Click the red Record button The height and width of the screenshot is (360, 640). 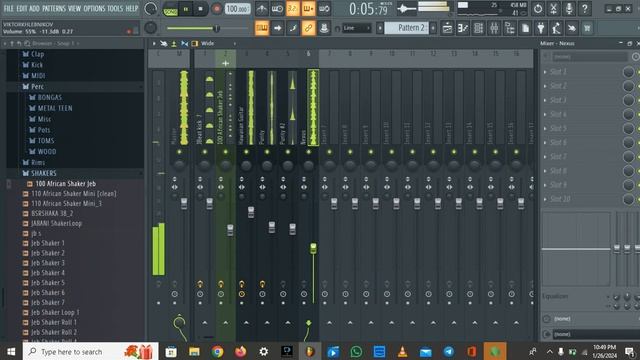pos(216,9)
